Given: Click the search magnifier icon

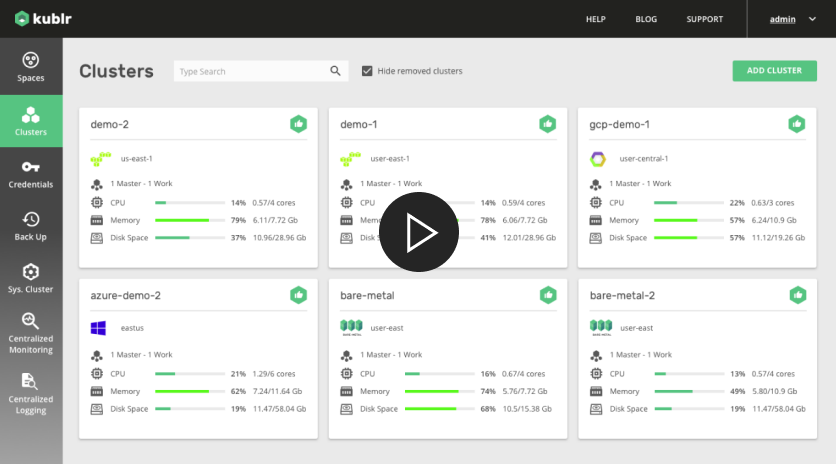Looking at the screenshot, I should (x=335, y=71).
